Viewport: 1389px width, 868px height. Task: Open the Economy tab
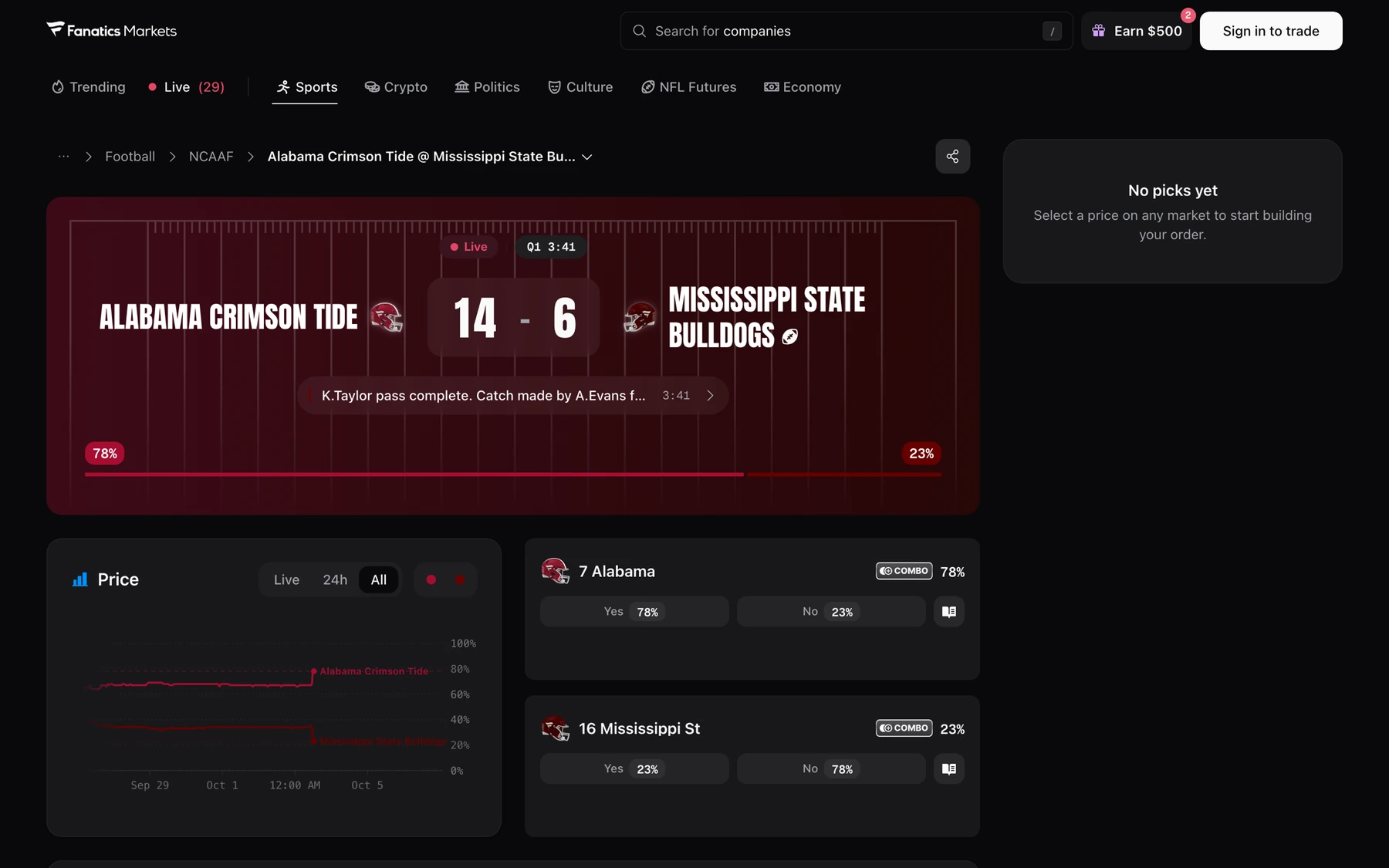pyautogui.click(x=803, y=87)
